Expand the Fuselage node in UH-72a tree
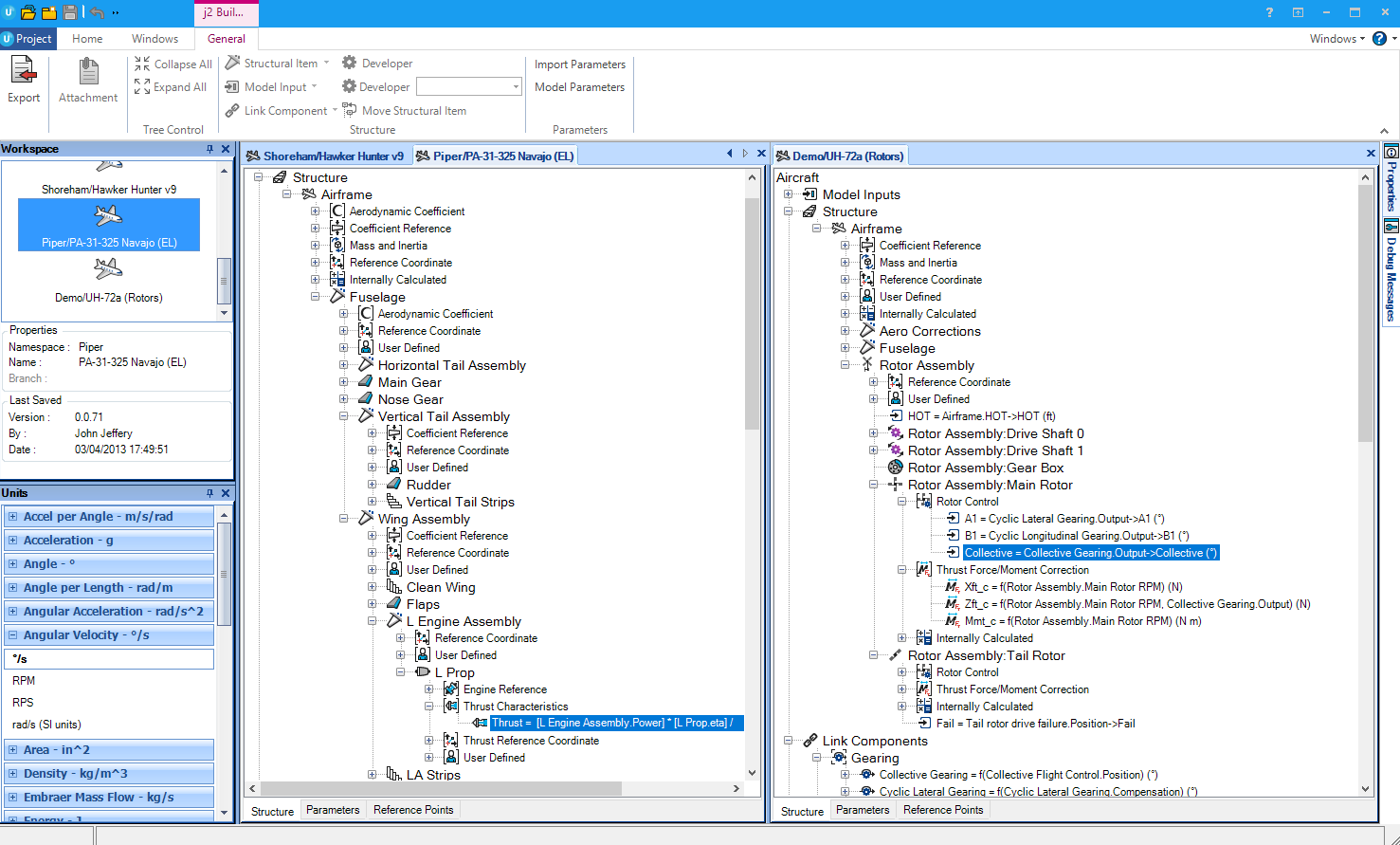This screenshot has width=1400, height=845. click(x=845, y=348)
